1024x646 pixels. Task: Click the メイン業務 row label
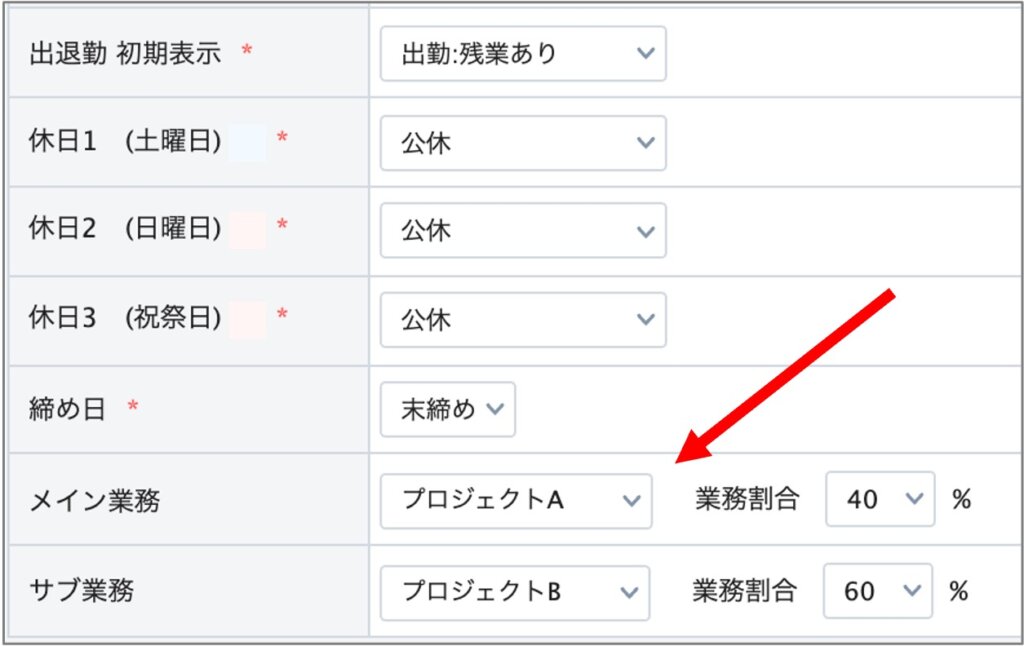coord(95,500)
